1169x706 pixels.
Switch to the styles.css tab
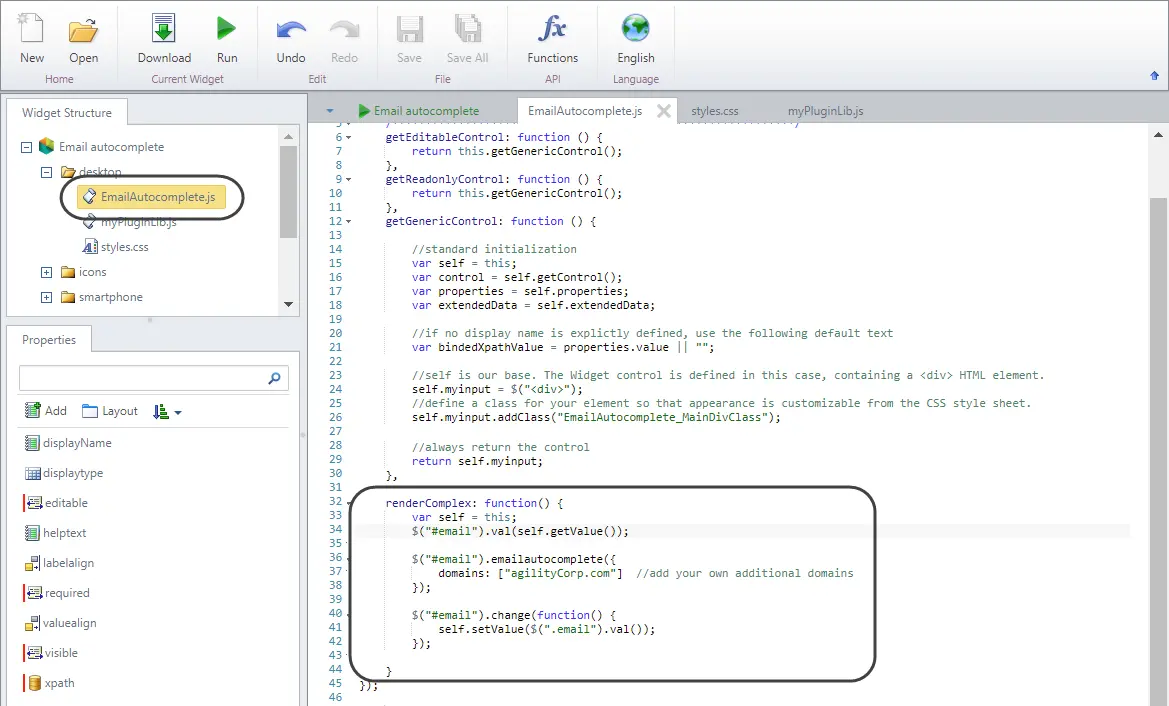(714, 110)
